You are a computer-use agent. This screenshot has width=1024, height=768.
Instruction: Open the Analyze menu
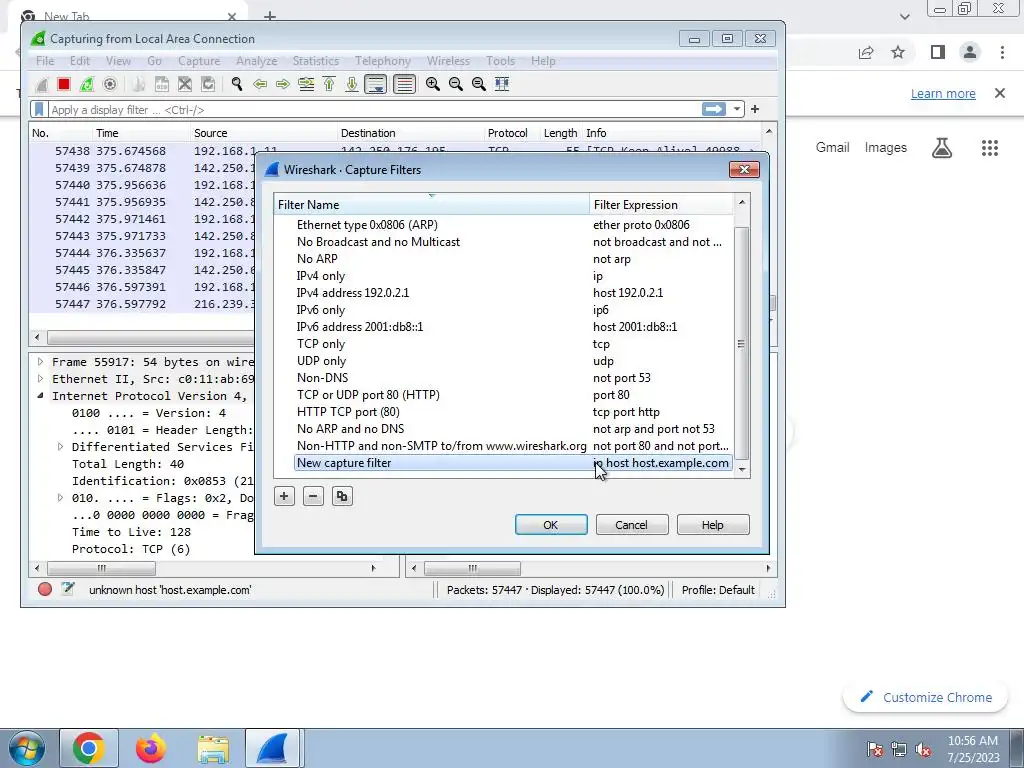point(256,61)
